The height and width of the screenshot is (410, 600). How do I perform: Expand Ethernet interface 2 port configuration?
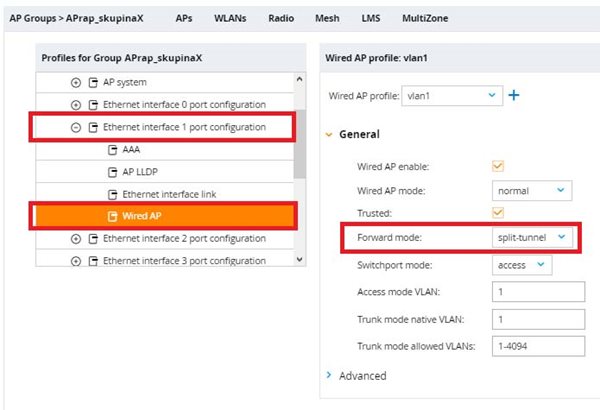76,238
